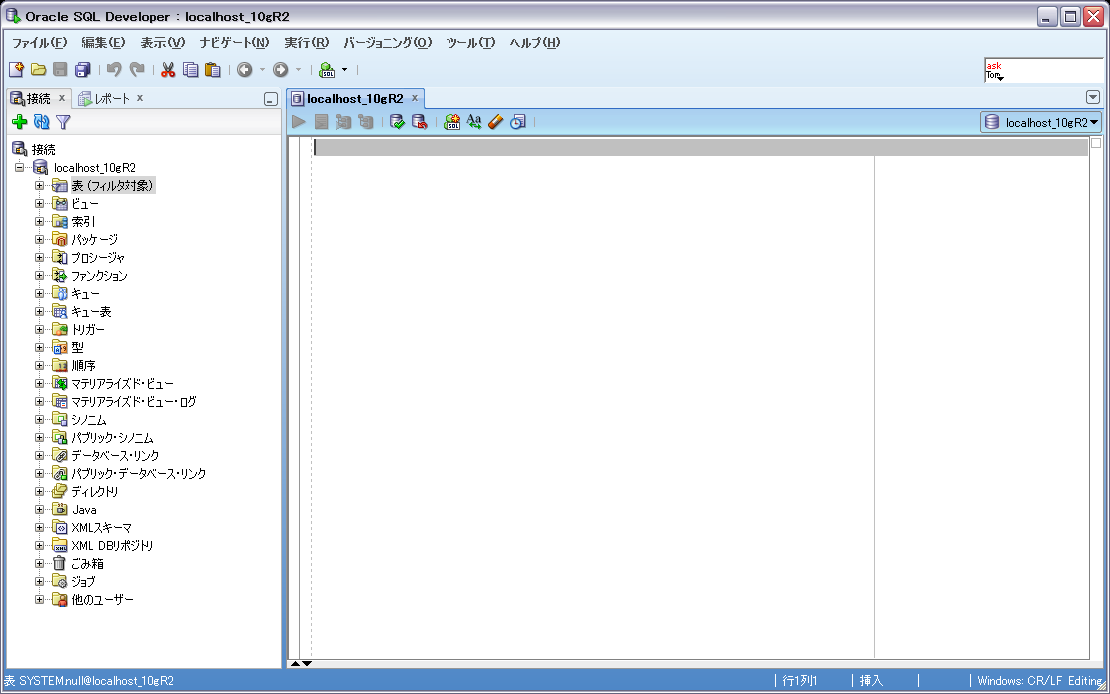Copy selection with Copy icon
1110x694 pixels.
190,69
